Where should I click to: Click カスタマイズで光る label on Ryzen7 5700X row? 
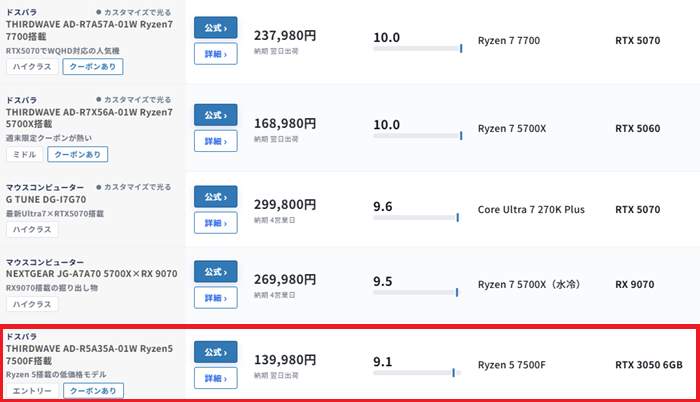tap(133, 100)
